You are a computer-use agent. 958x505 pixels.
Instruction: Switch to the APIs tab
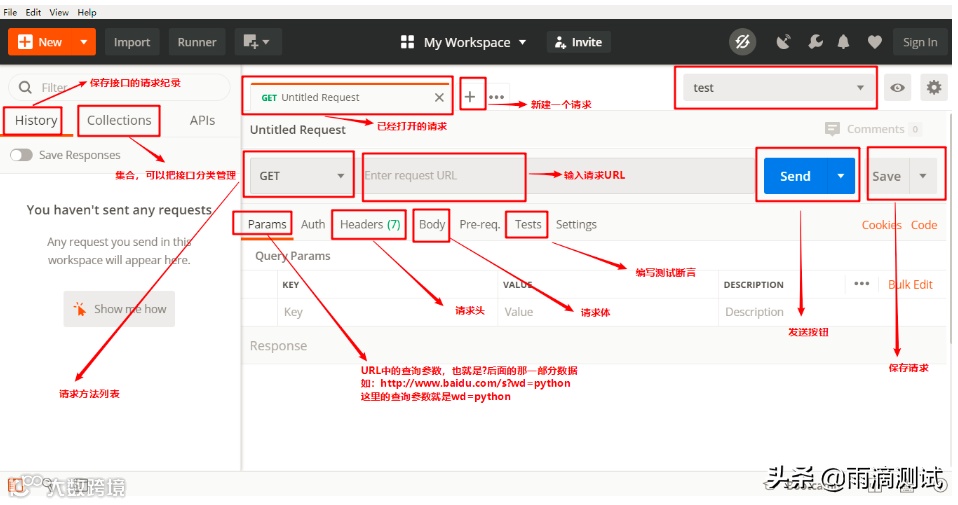[x=202, y=120]
